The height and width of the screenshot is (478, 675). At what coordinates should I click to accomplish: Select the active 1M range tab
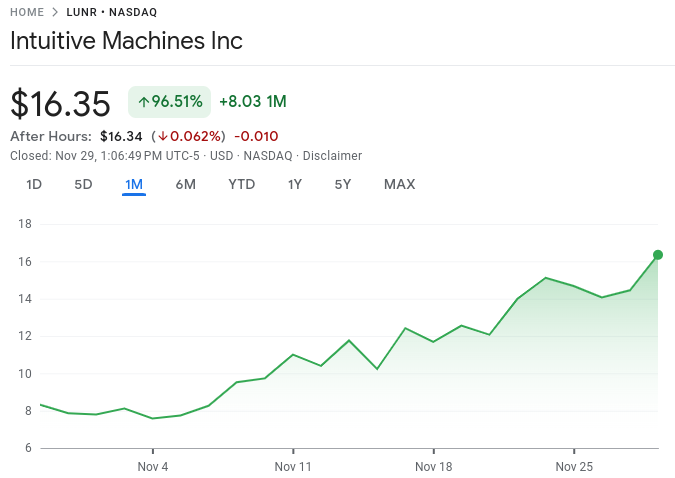134,184
